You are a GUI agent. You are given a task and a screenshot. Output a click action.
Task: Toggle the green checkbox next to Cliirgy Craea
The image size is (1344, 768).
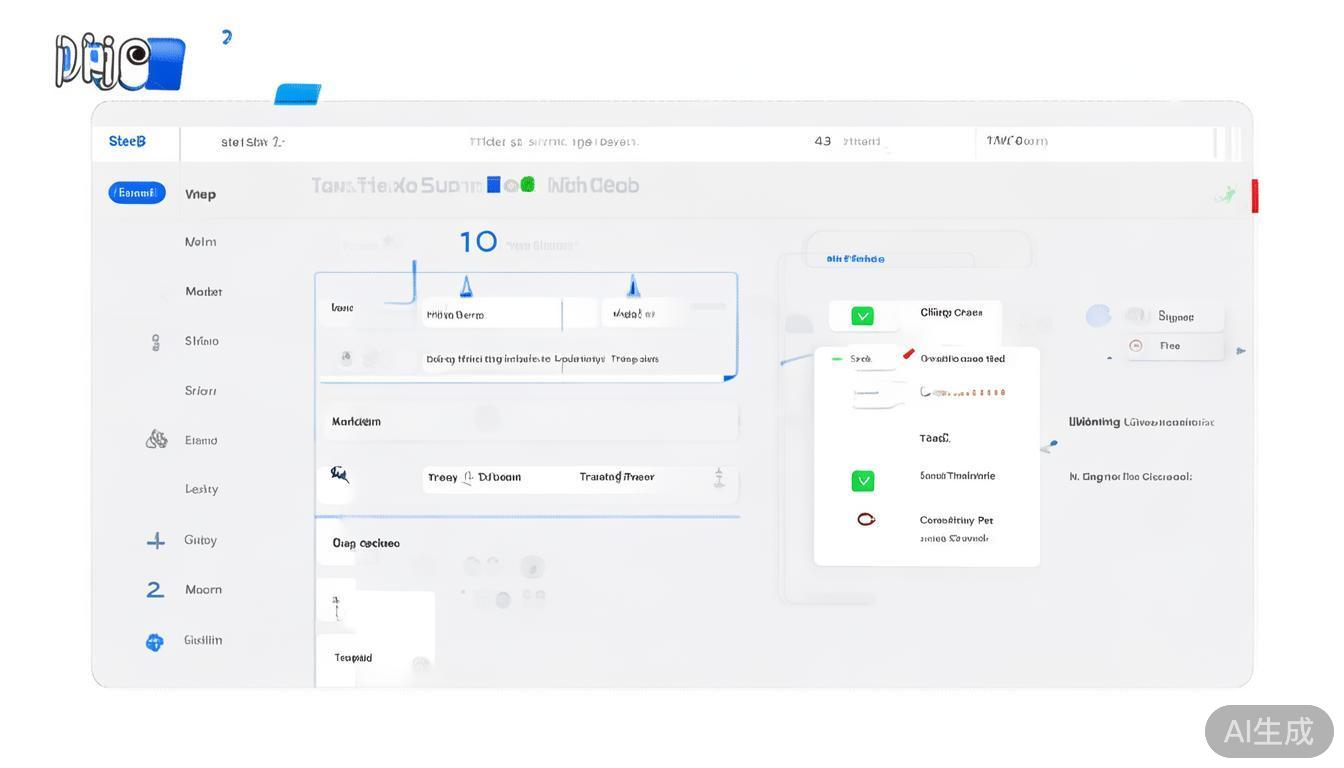[x=862, y=316]
